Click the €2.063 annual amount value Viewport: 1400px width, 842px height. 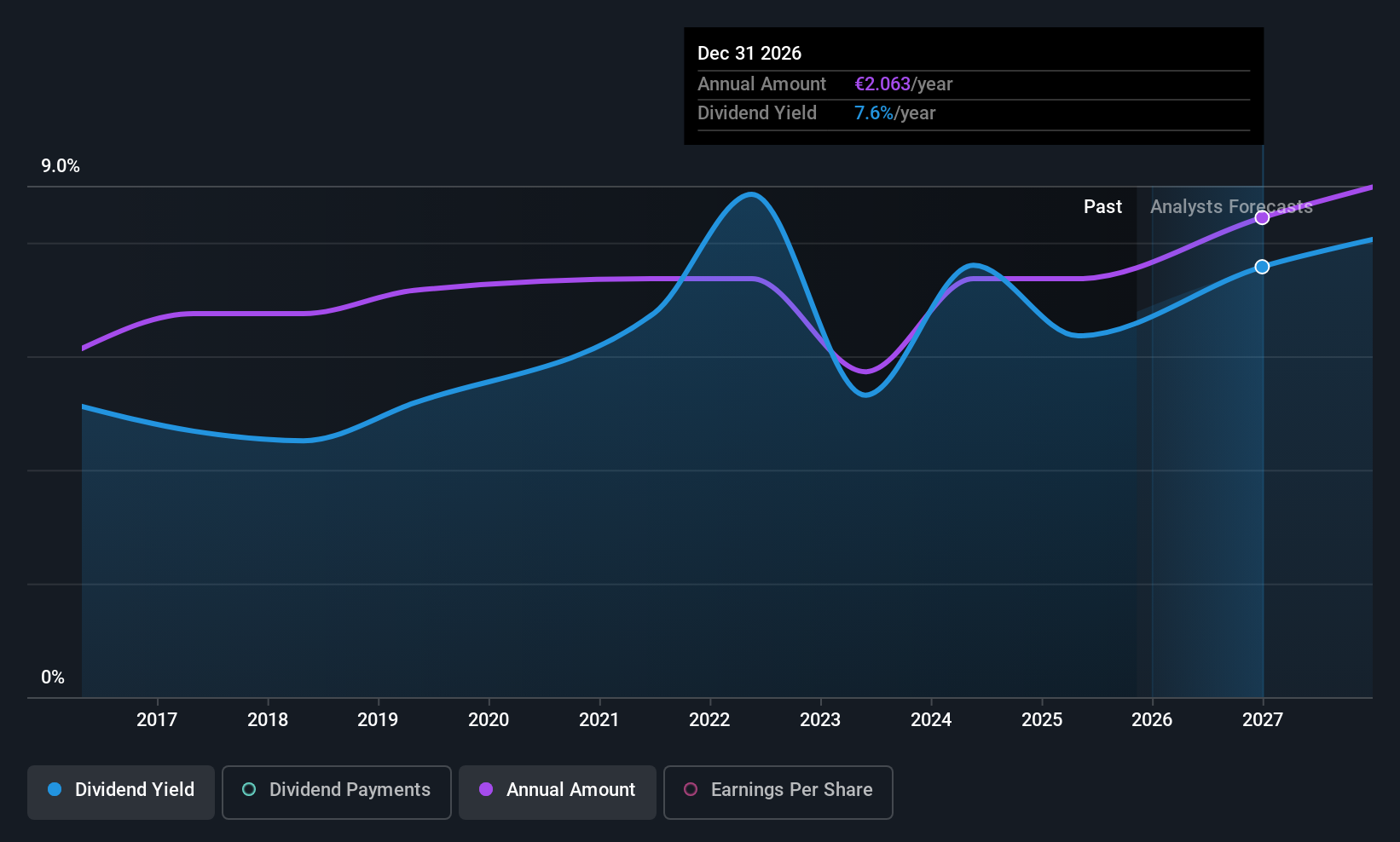click(882, 84)
